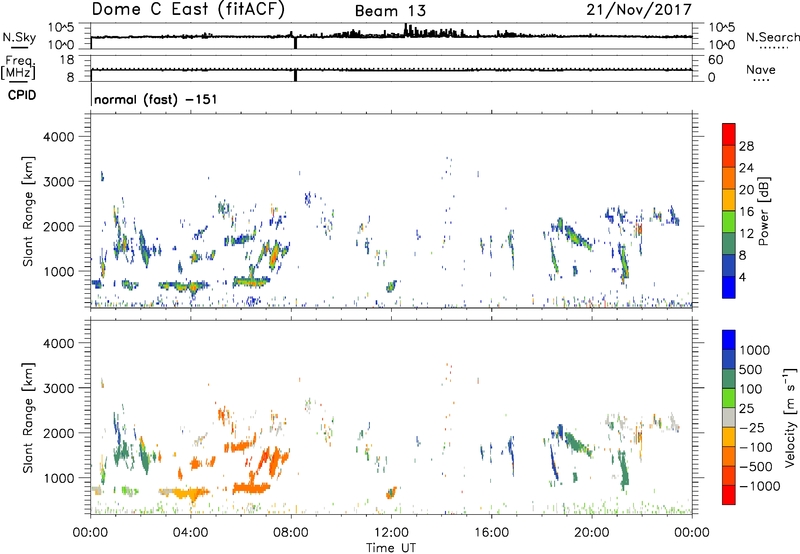Click the "-25" label on the velocity colorbar
This screenshot has width=800, height=554.
[752, 427]
